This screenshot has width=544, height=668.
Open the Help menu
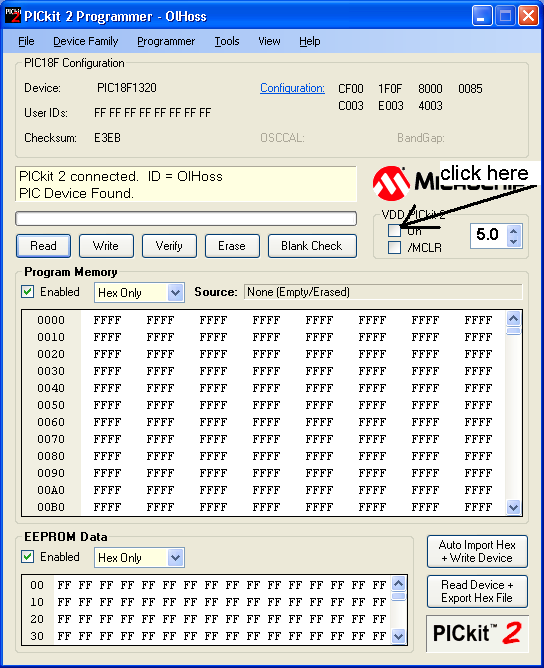coord(310,41)
